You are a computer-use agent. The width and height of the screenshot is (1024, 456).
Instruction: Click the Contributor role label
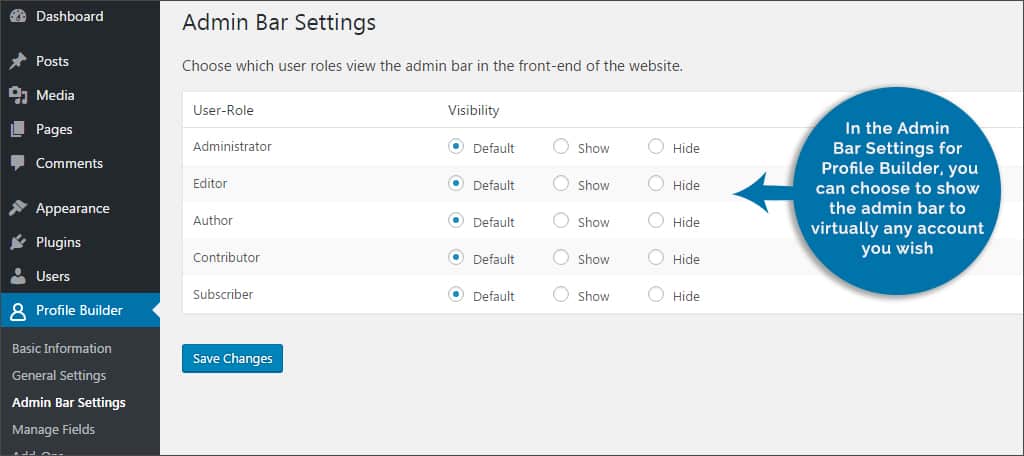coord(227,257)
